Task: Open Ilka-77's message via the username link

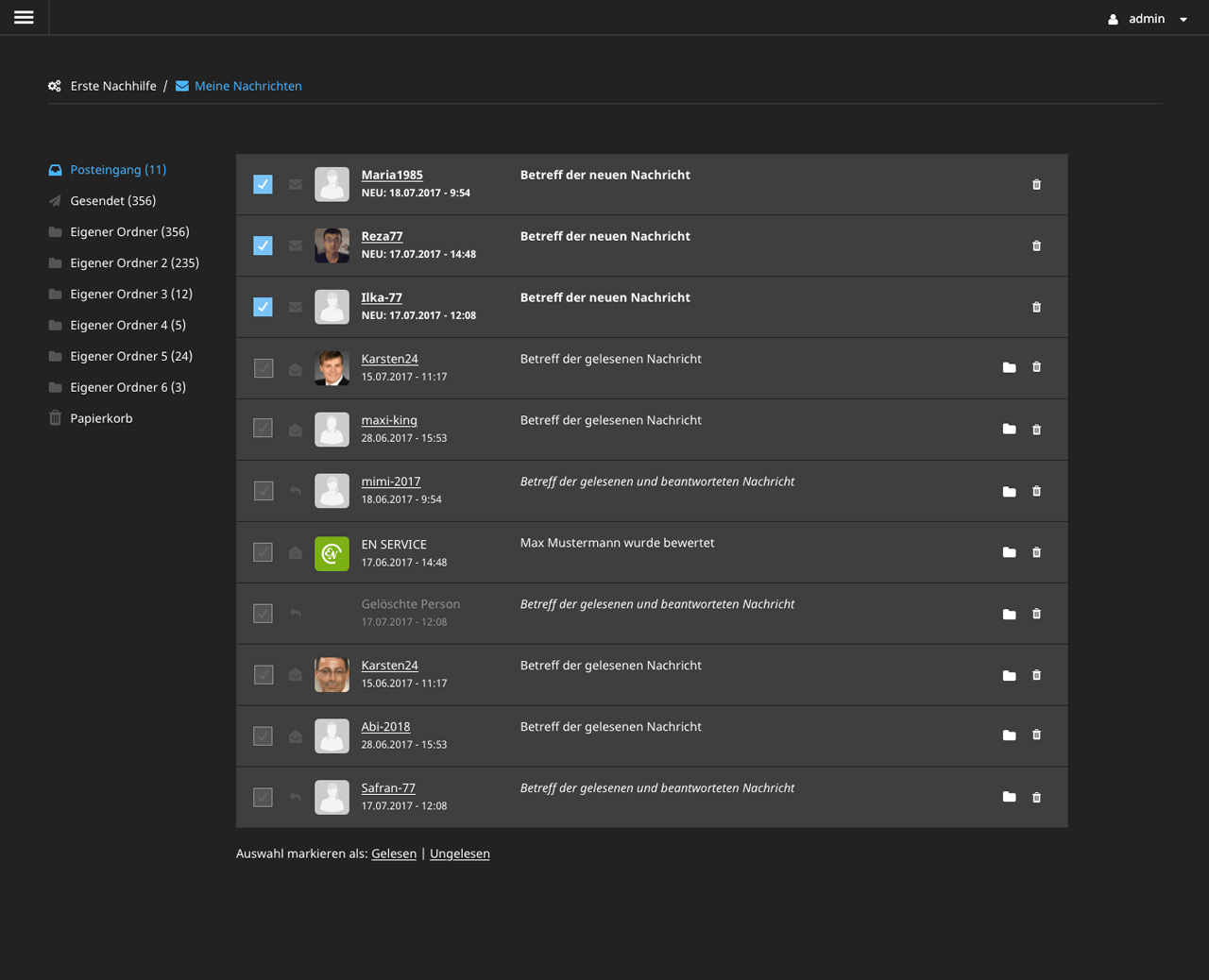Action: pyautogui.click(x=381, y=296)
